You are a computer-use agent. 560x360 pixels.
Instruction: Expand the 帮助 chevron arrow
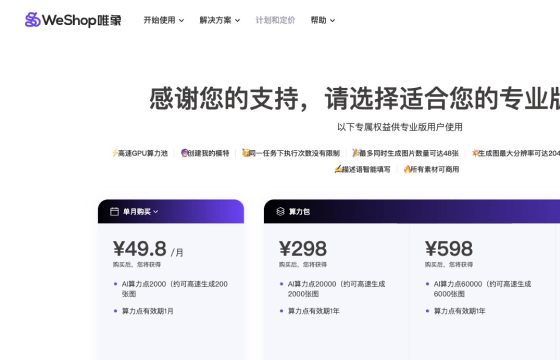coord(332,21)
